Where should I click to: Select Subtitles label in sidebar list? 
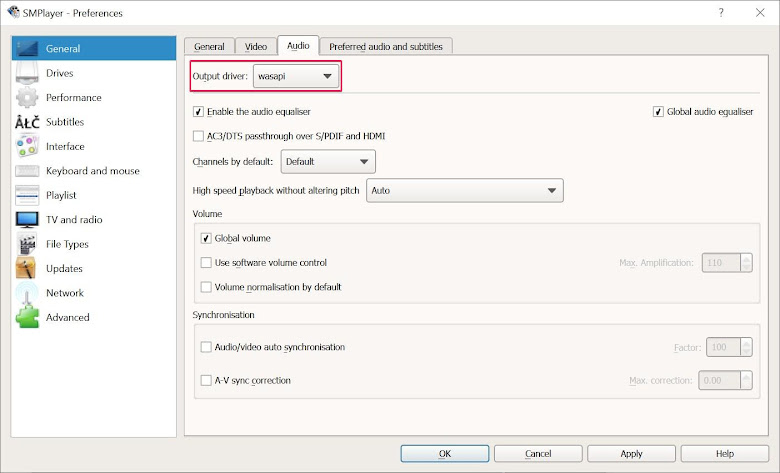[x=65, y=122]
